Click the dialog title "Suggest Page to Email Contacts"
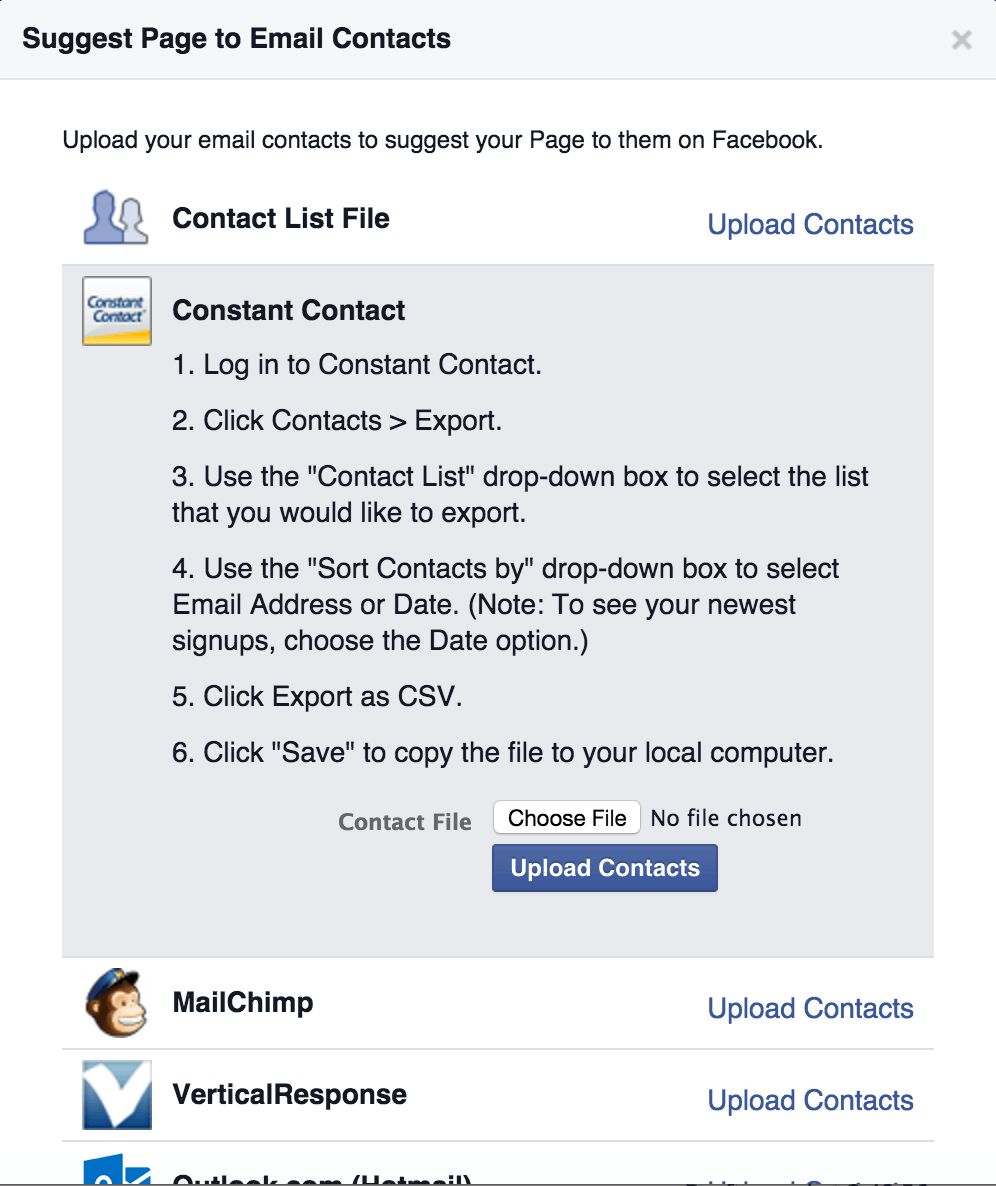The height and width of the screenshot is (1186, 996). point(237,40)
